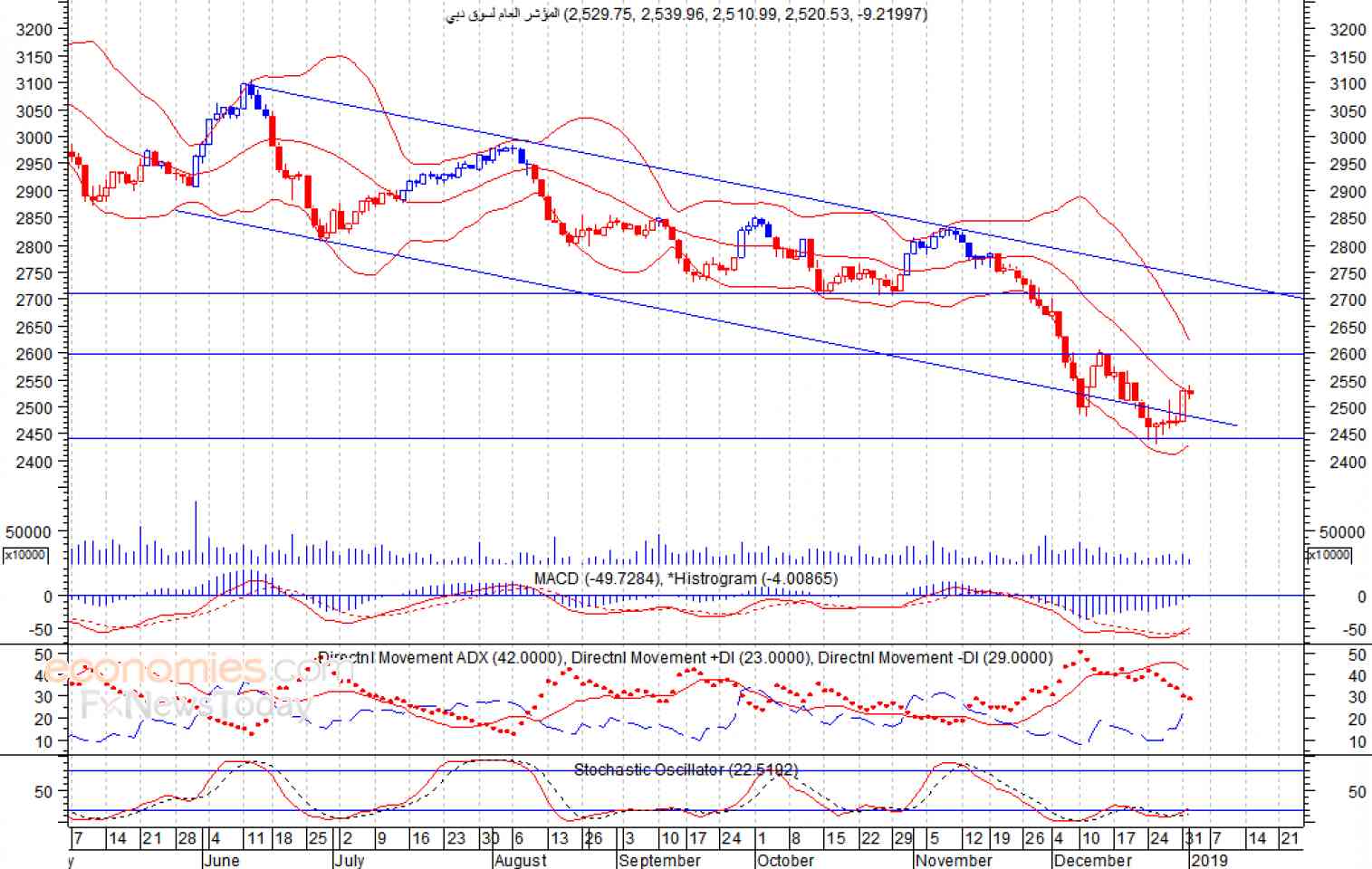Select the 2019 year marker on timeline
1372x869 pixels.
[x=1208, y=860]
